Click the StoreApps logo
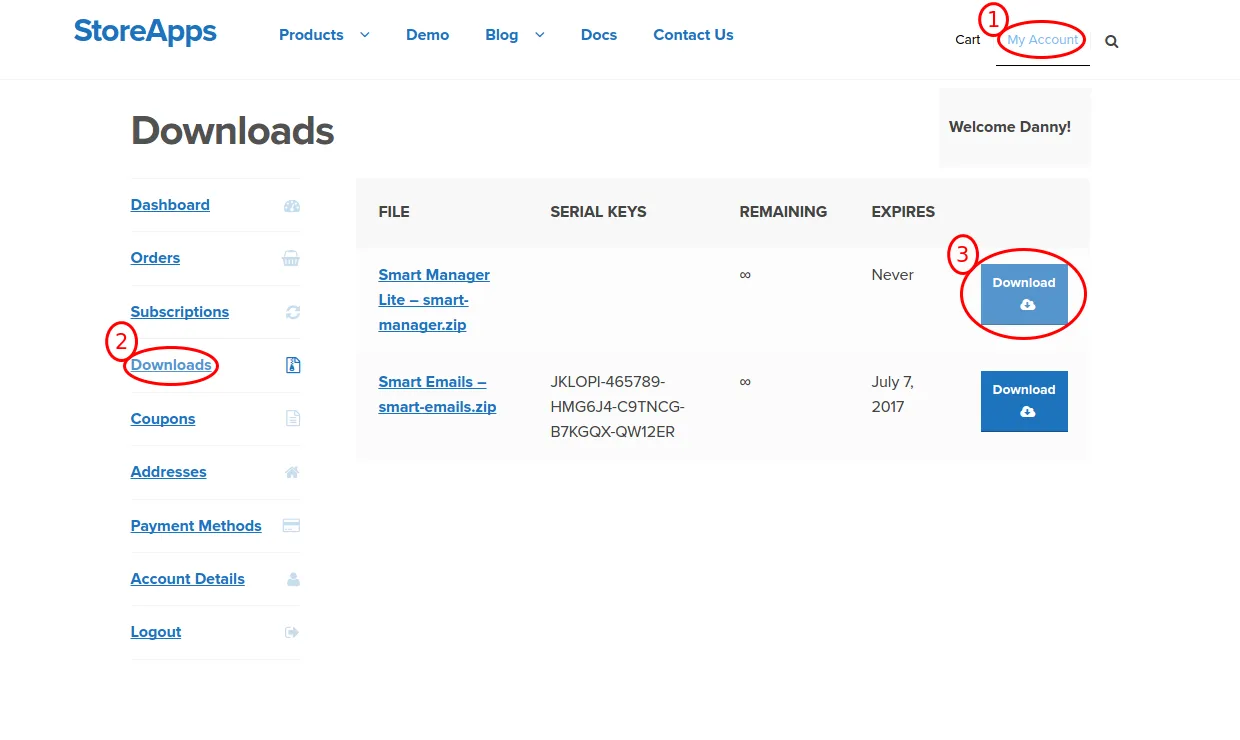Screen dimensions: 1240x740 click(145, 32)
